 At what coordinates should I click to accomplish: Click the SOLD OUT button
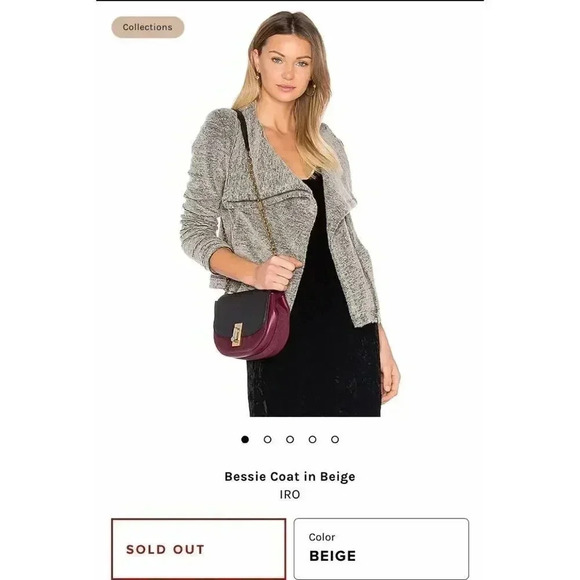tap(199, 549)
